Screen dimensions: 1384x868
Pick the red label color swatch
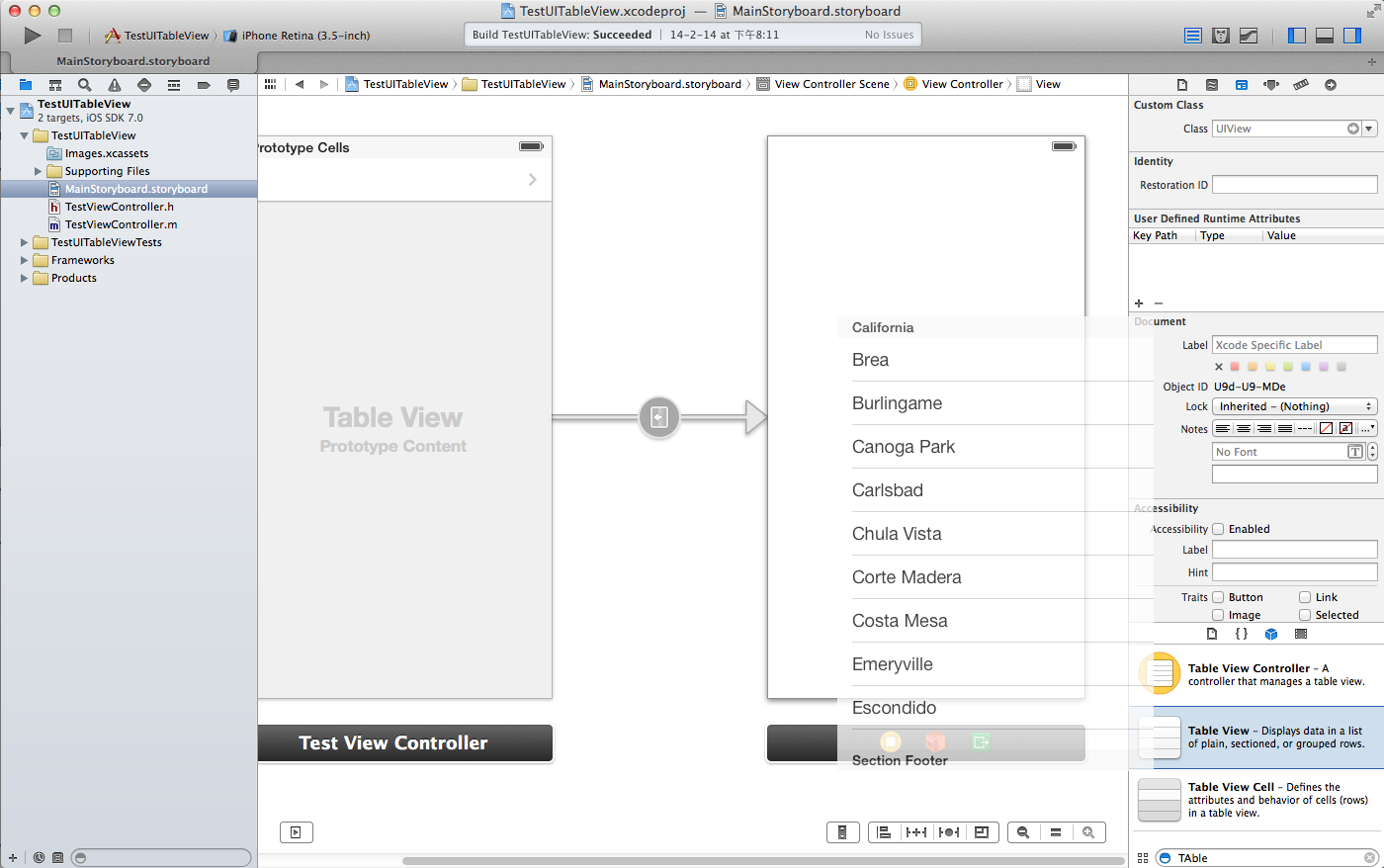(x=1235, y=367)
